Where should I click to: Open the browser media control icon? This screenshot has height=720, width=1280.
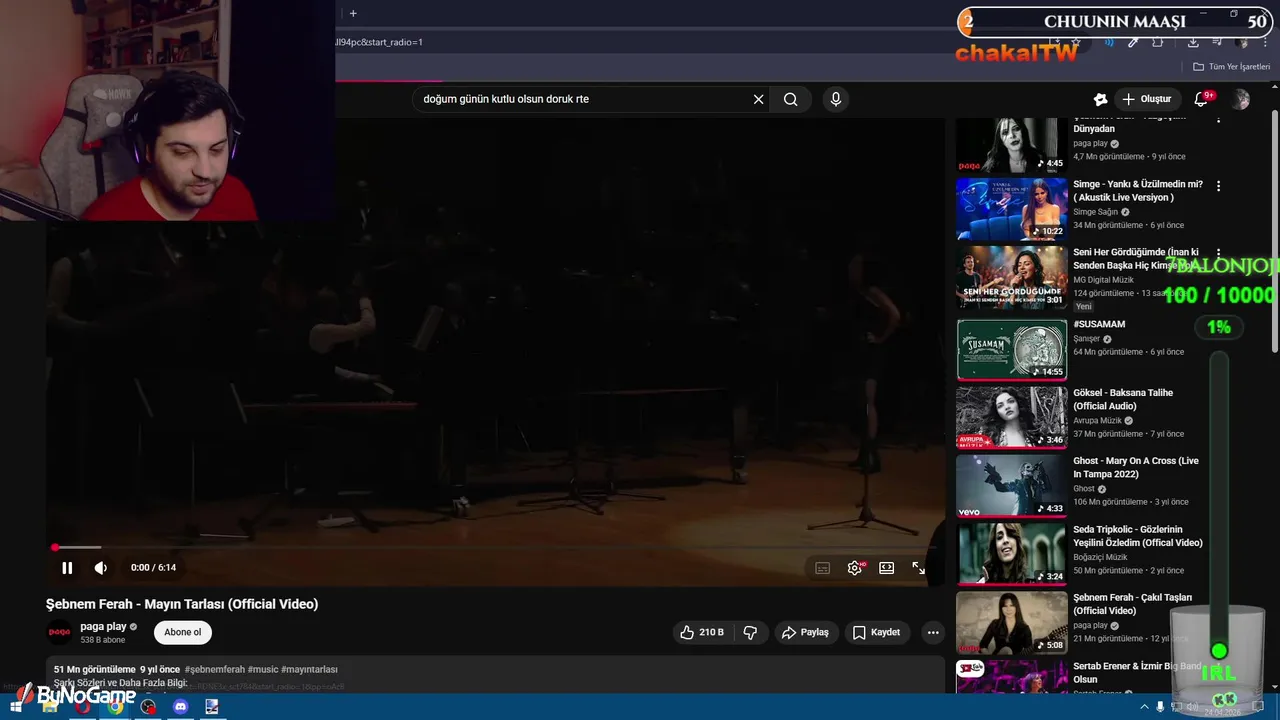click(x=1218, y=42)
